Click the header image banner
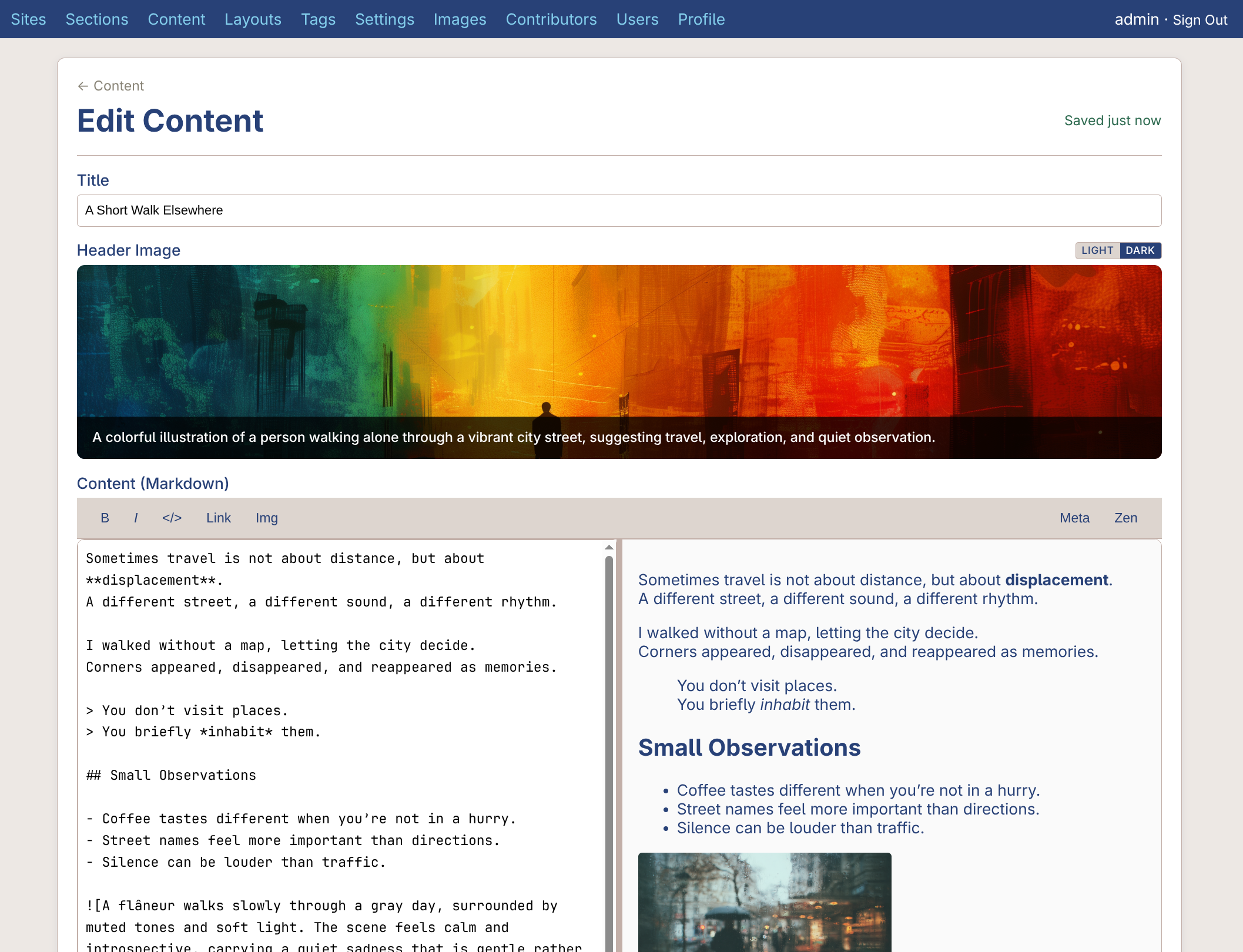This screenshot has width=1243, height=952. tap(619, 341)
